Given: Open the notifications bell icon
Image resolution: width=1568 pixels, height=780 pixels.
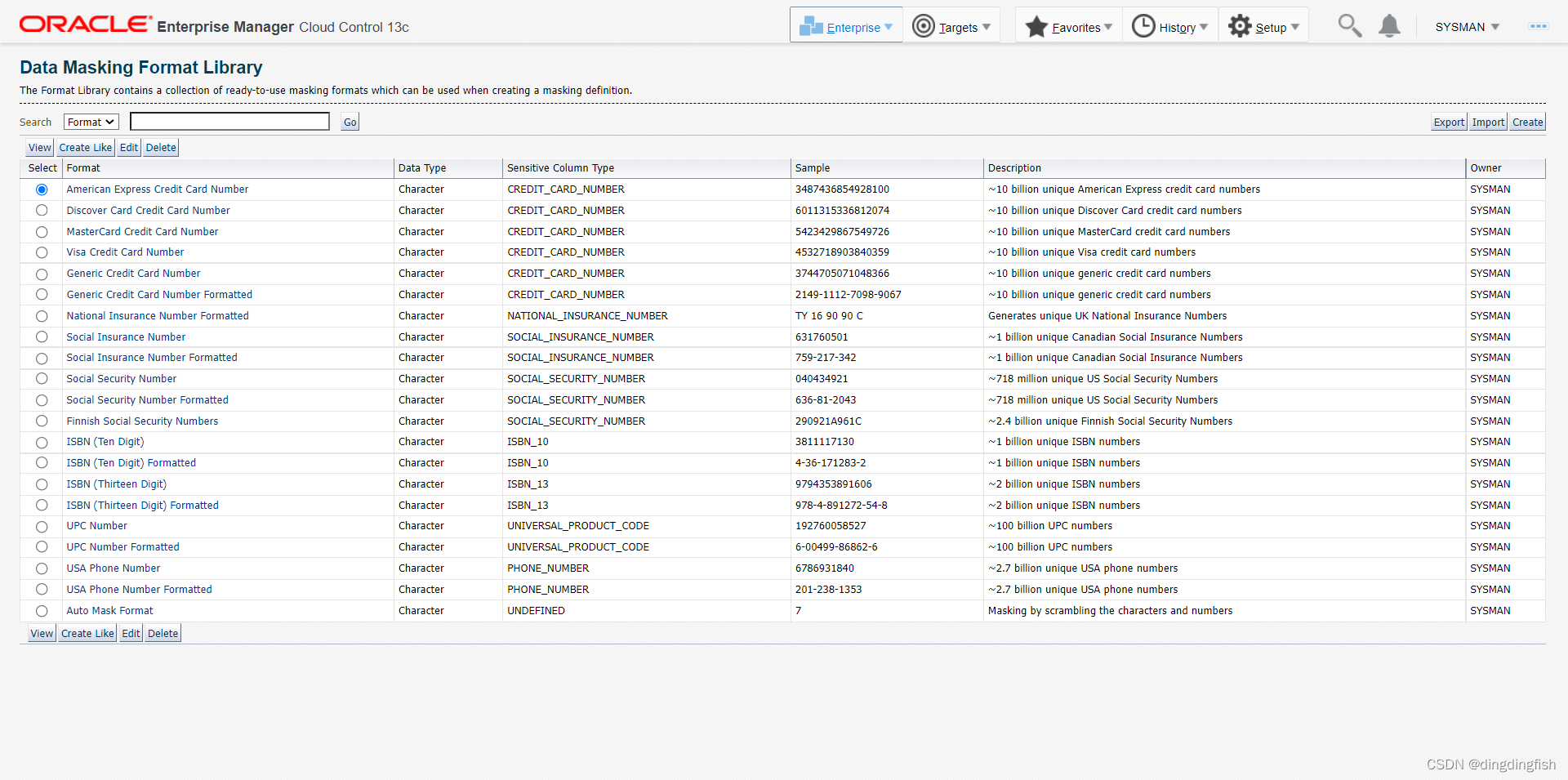Looking at the screenshot, I should [x=1389, y=26].
